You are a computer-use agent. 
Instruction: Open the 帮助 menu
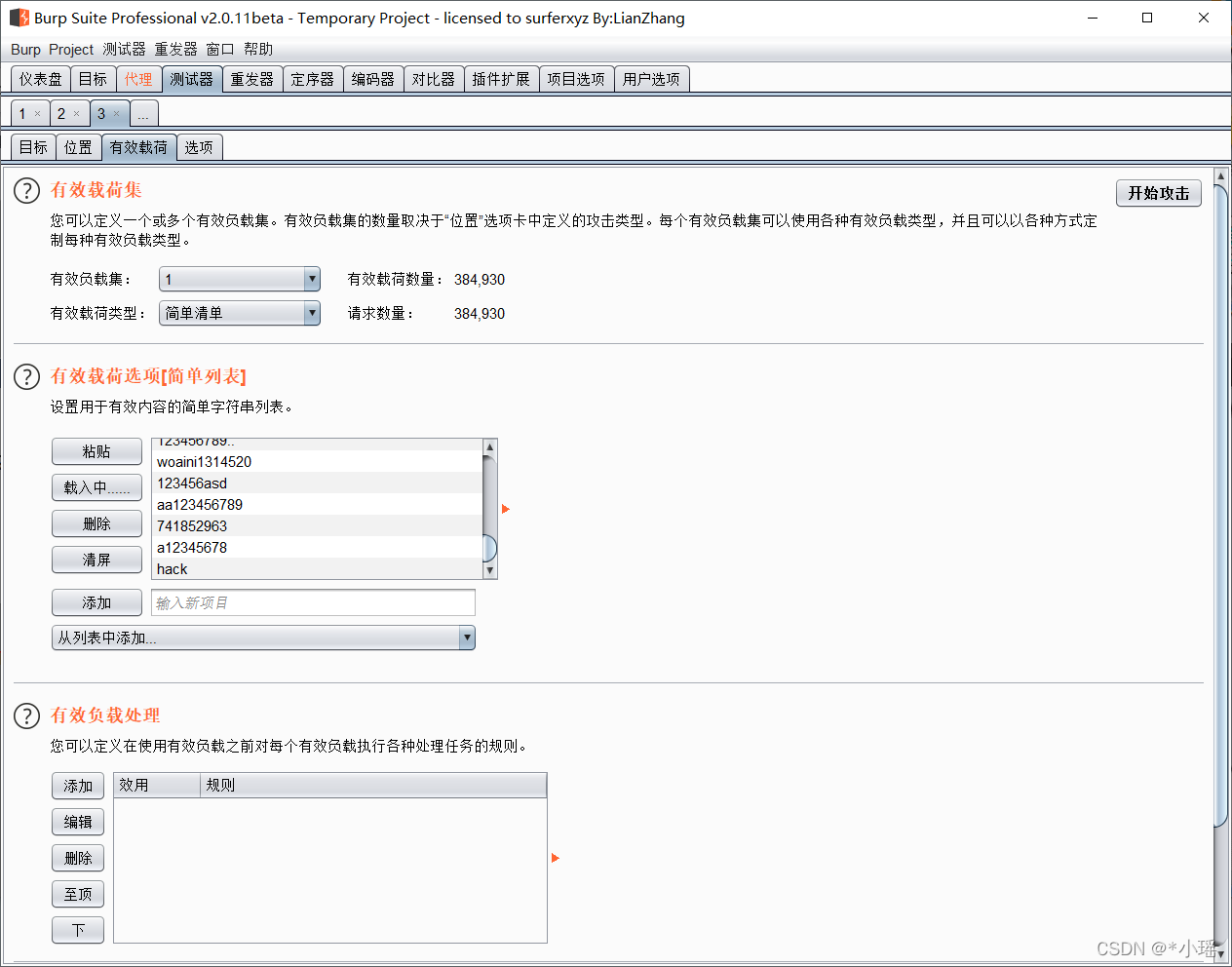(x=258, y=50)
